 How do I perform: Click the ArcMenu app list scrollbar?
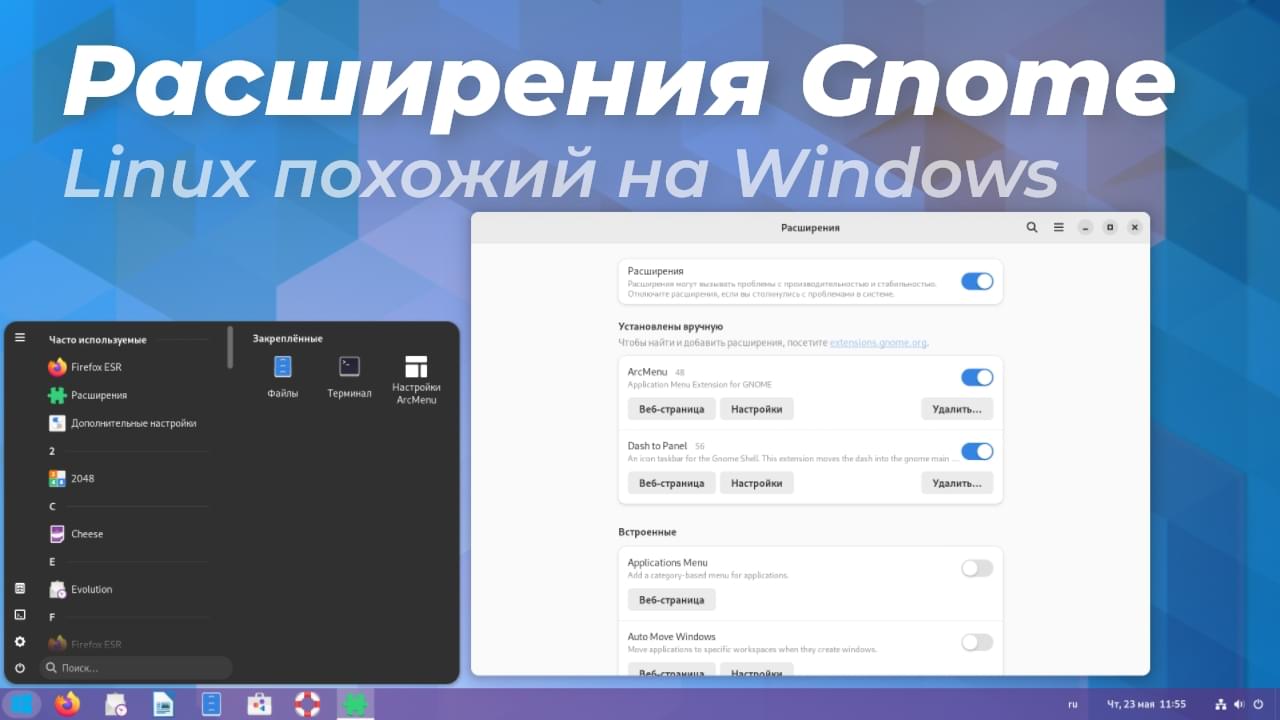230,346
